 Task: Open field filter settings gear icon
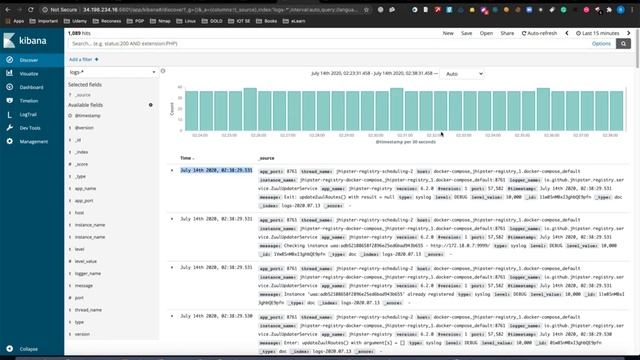tap(151, 105)
